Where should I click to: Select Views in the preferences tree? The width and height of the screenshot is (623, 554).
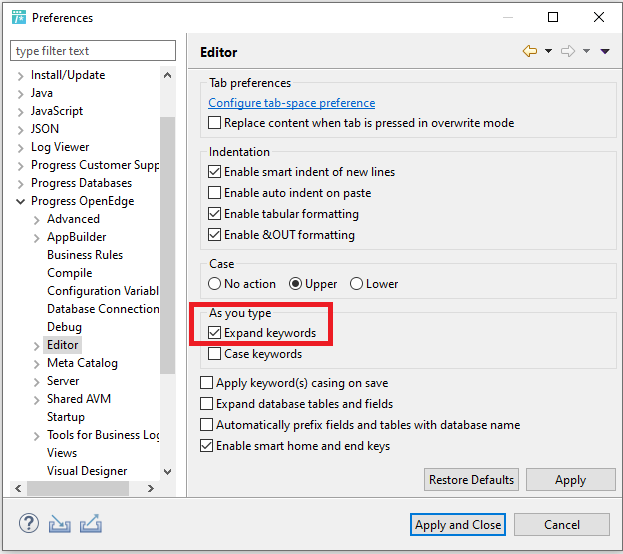(x=62, y=453)
